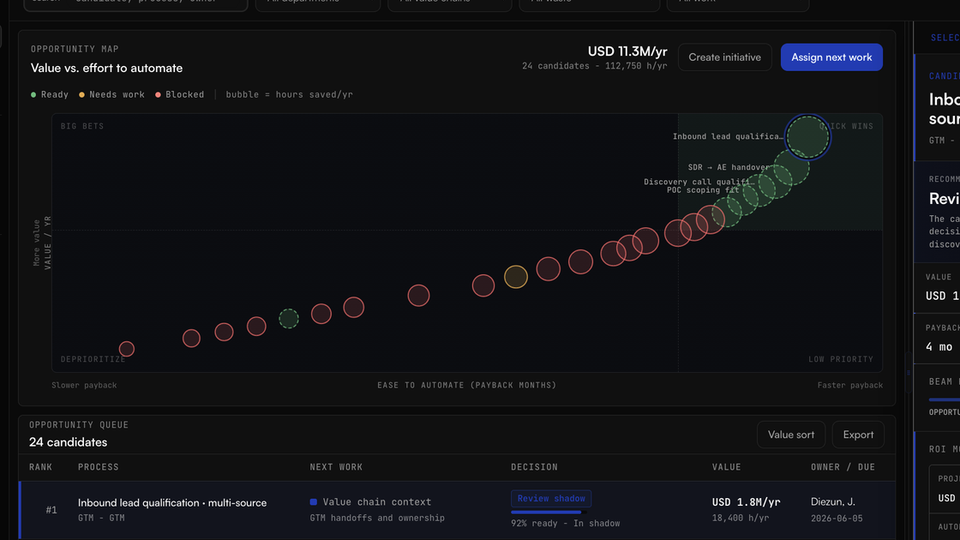This screenshot has height=540, width=960.
Task: Click the 'POC scoping fit' bubble label
Action: click(703, 190)
